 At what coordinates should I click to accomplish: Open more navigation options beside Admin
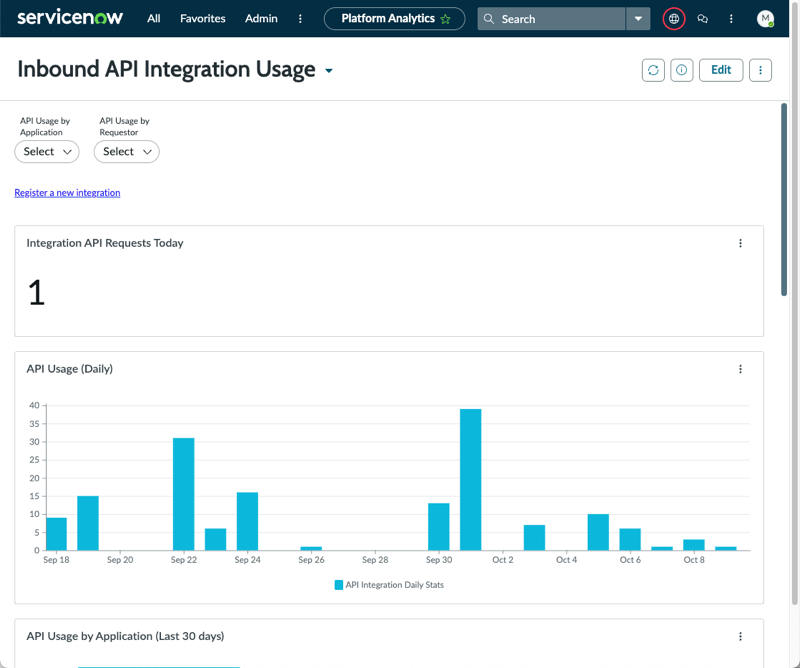click(x=300, y=19)
